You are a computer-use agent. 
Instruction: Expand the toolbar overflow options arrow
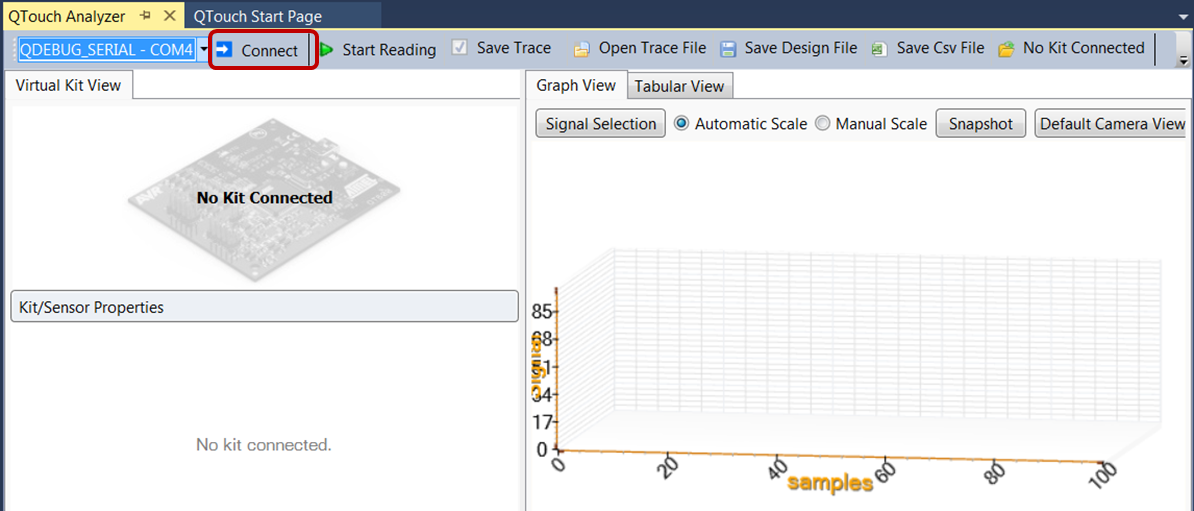point(1184,60)
